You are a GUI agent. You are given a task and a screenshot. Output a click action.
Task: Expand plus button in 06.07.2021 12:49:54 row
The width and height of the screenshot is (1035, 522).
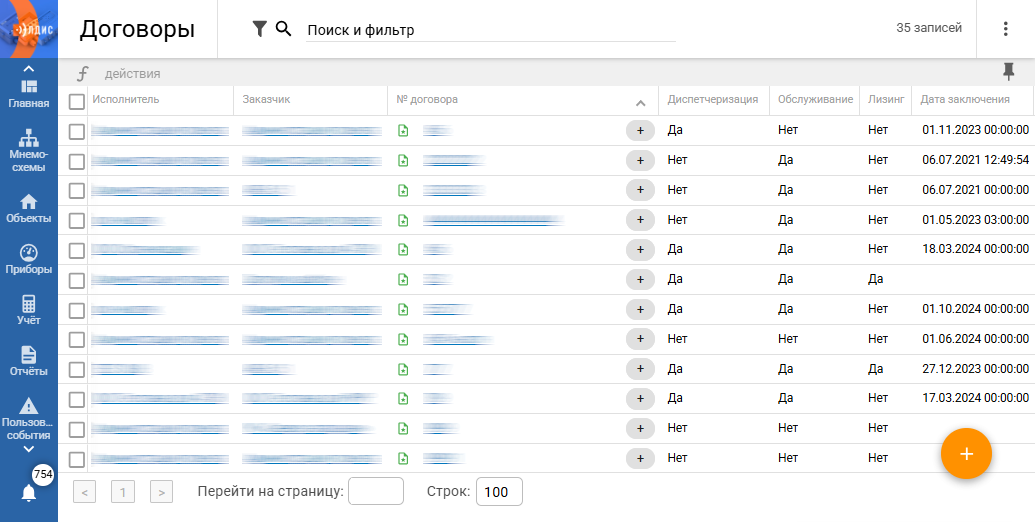point(640,160)
